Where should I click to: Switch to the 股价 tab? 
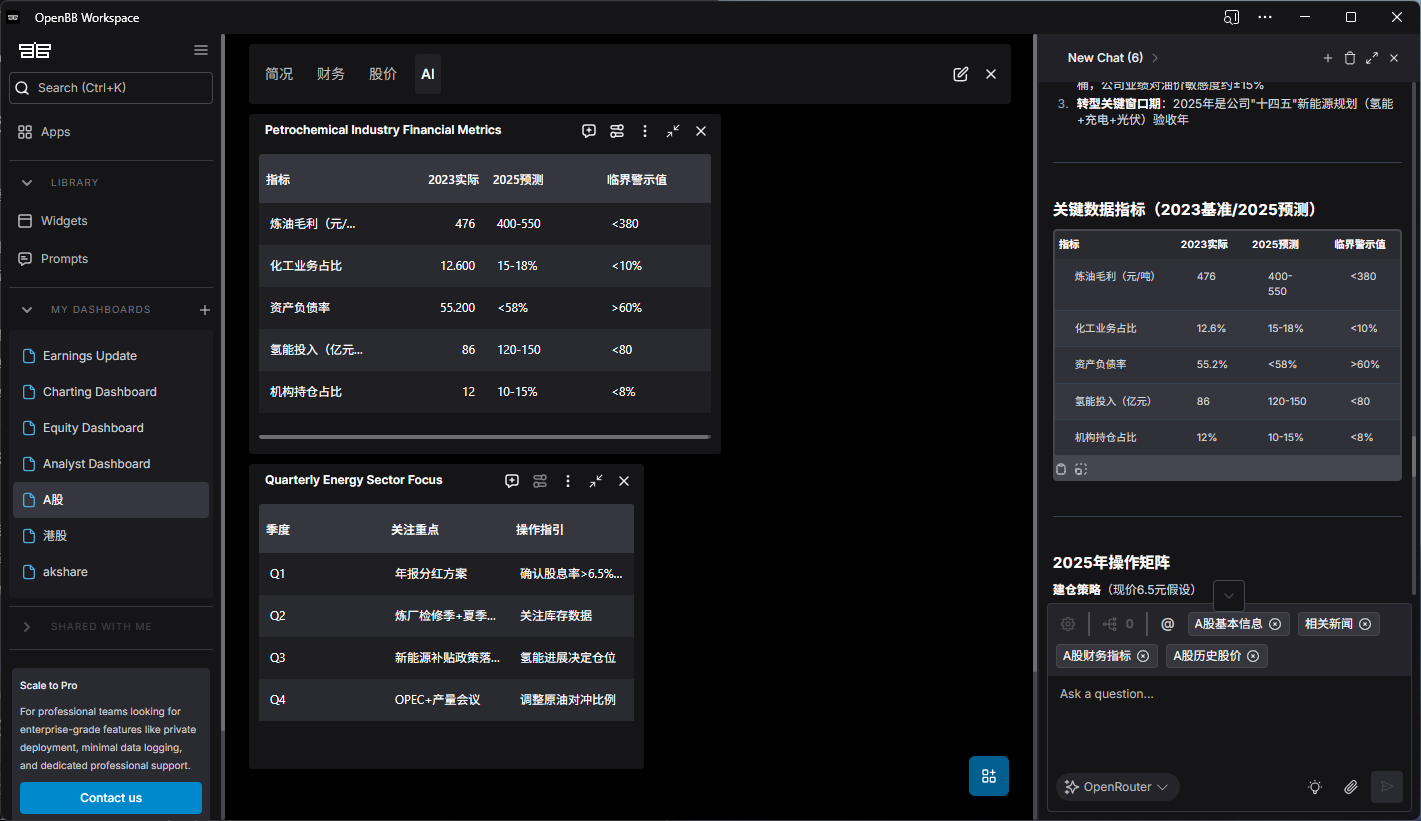click(x=383, y=74)
